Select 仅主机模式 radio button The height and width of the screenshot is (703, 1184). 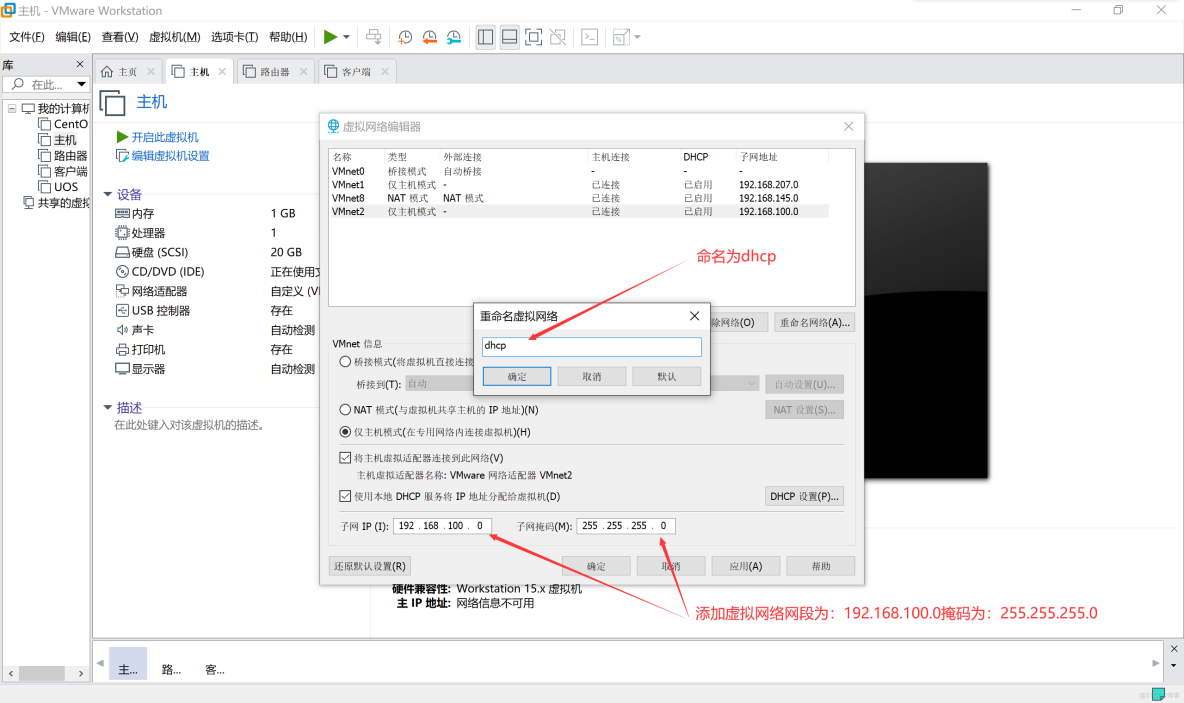pos(345,432)
